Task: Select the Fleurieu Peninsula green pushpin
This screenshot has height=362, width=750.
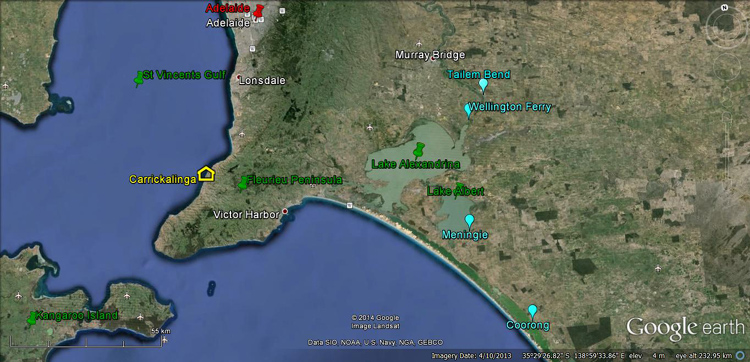Action: click(x=243, y=183)
